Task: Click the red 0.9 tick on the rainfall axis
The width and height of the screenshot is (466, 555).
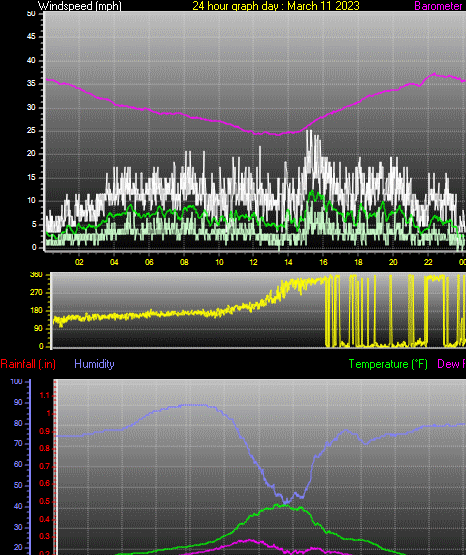Action: tap(45, 431)
